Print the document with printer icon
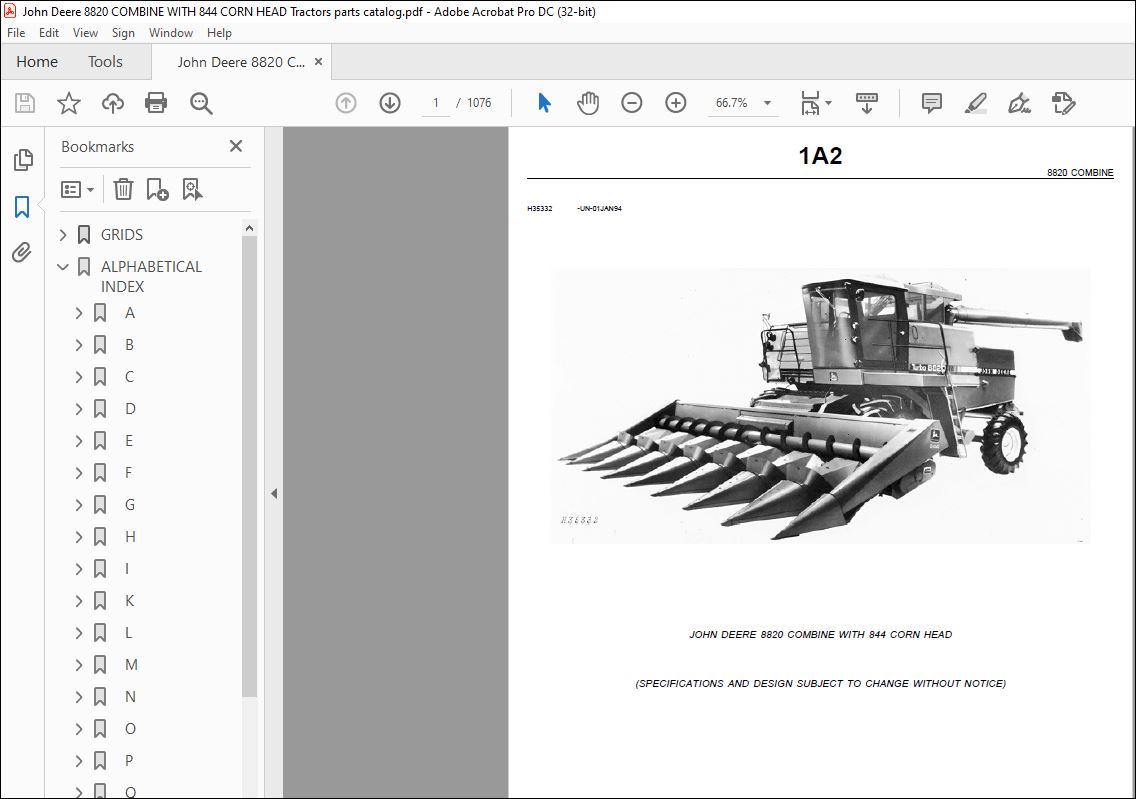Screen dimensions: 1136x799 [x=156, y=103]
